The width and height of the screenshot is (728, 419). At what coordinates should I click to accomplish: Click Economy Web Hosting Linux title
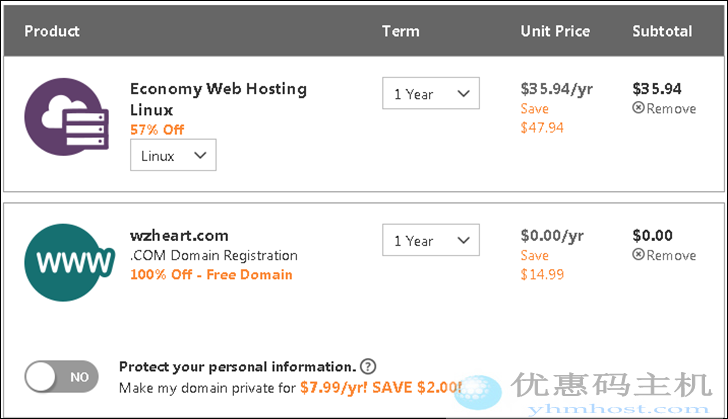pyautogui.click(x=218, y=99)
